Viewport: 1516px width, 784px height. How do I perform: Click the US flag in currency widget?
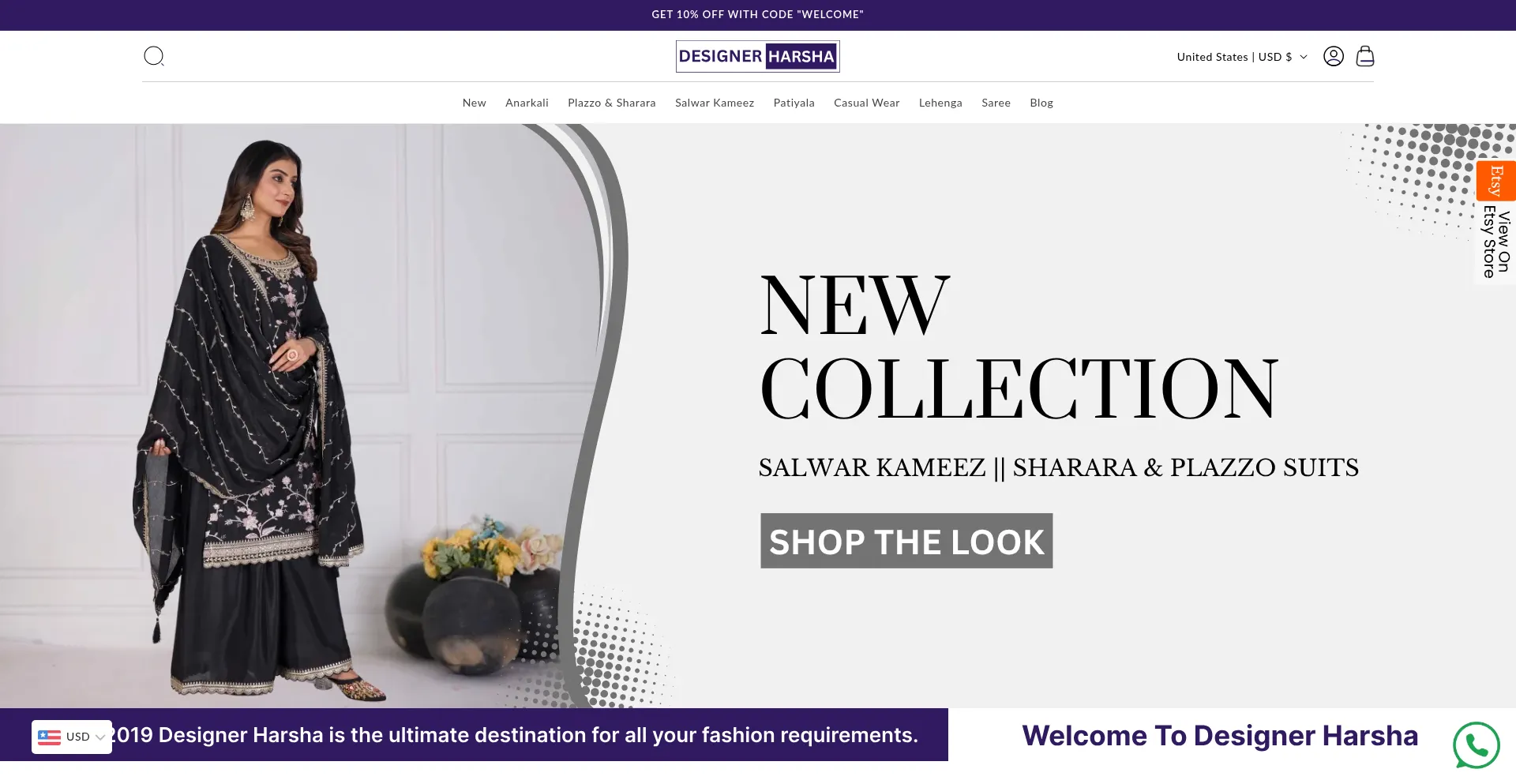pos(49,737)
